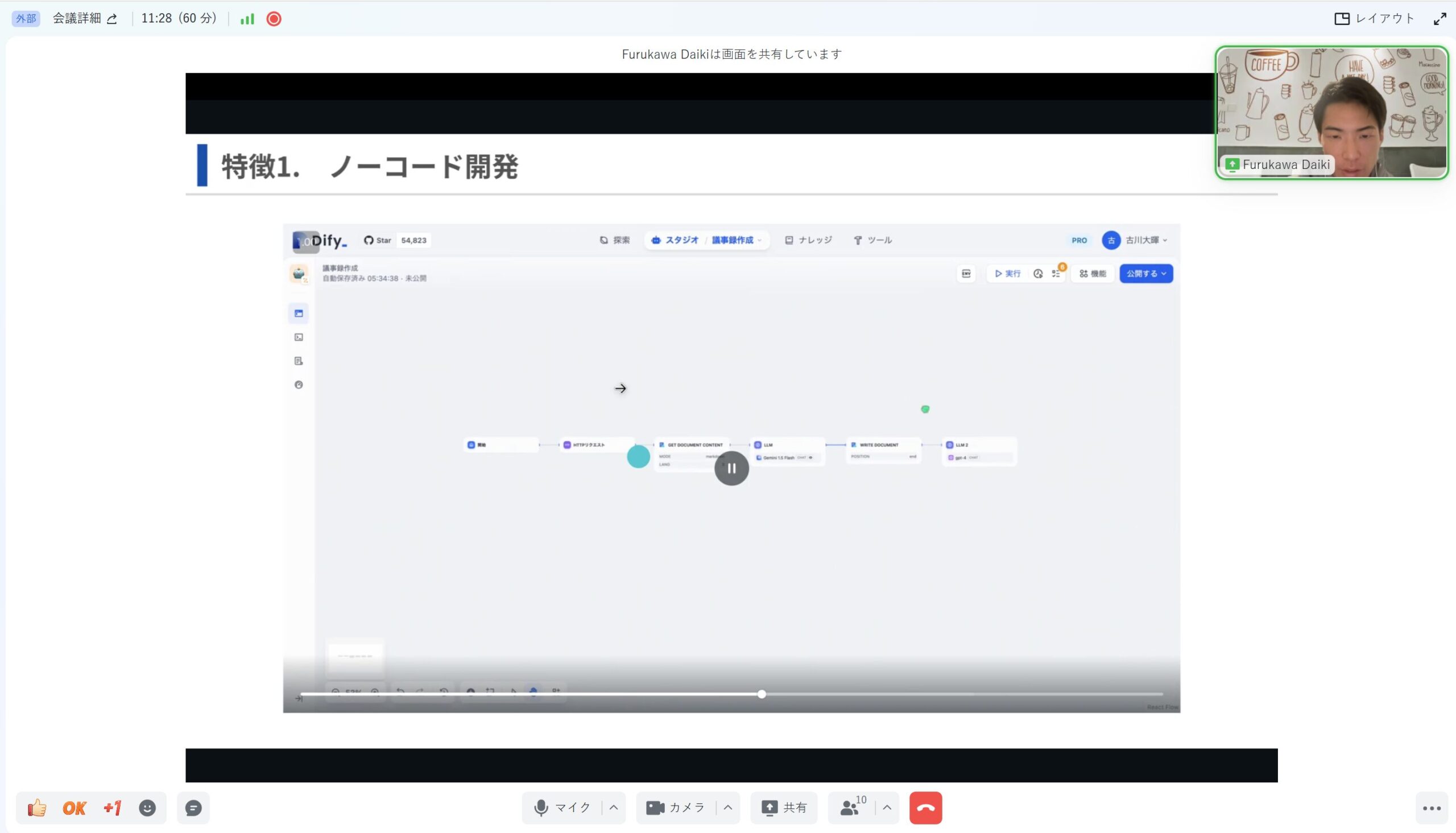
Task: Select the LLM Gemini 1.5 Flash node
Action: pyautogui.click(x=788, y=451)
